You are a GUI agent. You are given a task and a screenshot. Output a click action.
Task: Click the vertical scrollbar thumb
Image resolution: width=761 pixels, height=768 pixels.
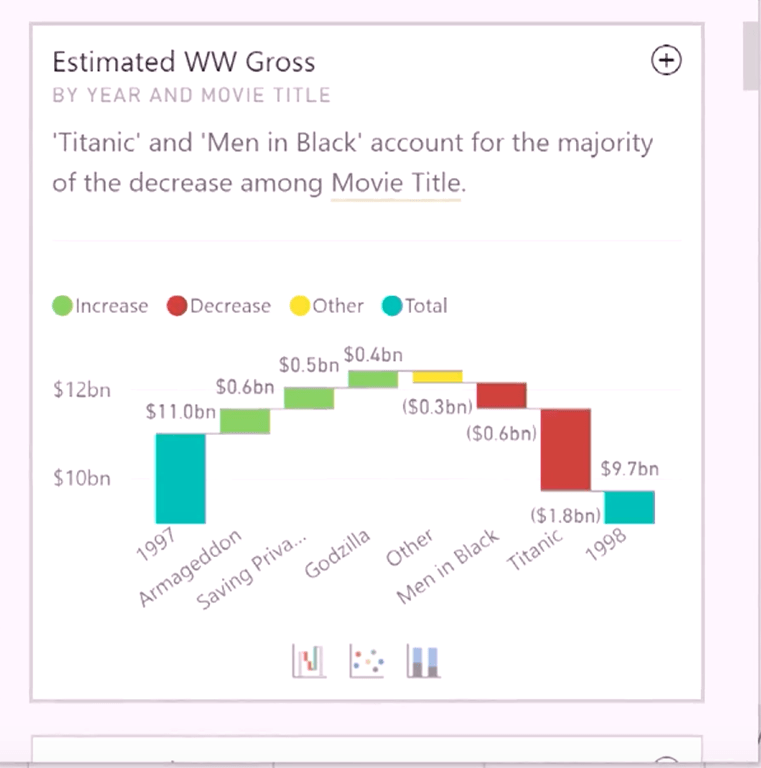click(751, 55)
